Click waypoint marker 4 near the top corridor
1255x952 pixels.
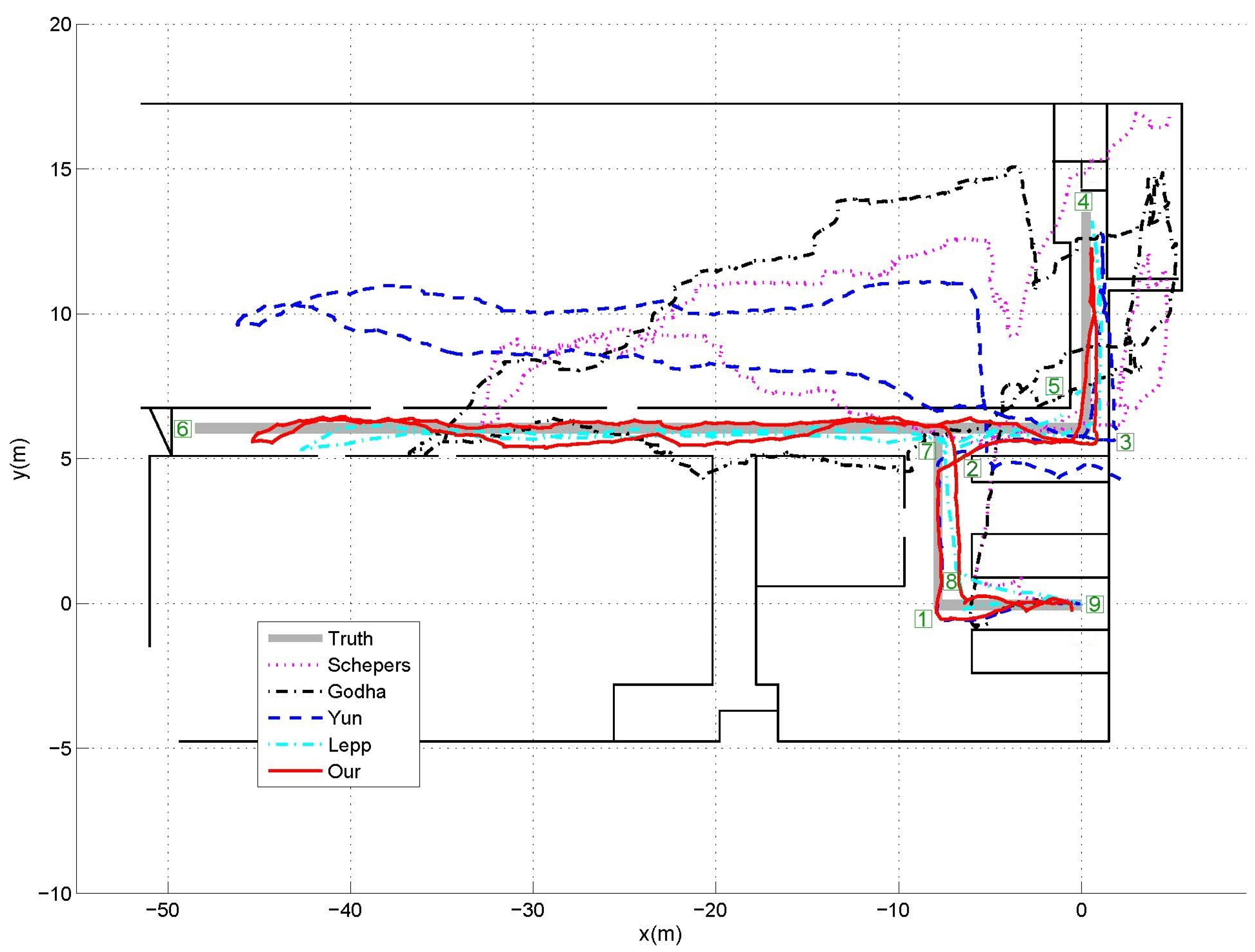coord(1084,202)
